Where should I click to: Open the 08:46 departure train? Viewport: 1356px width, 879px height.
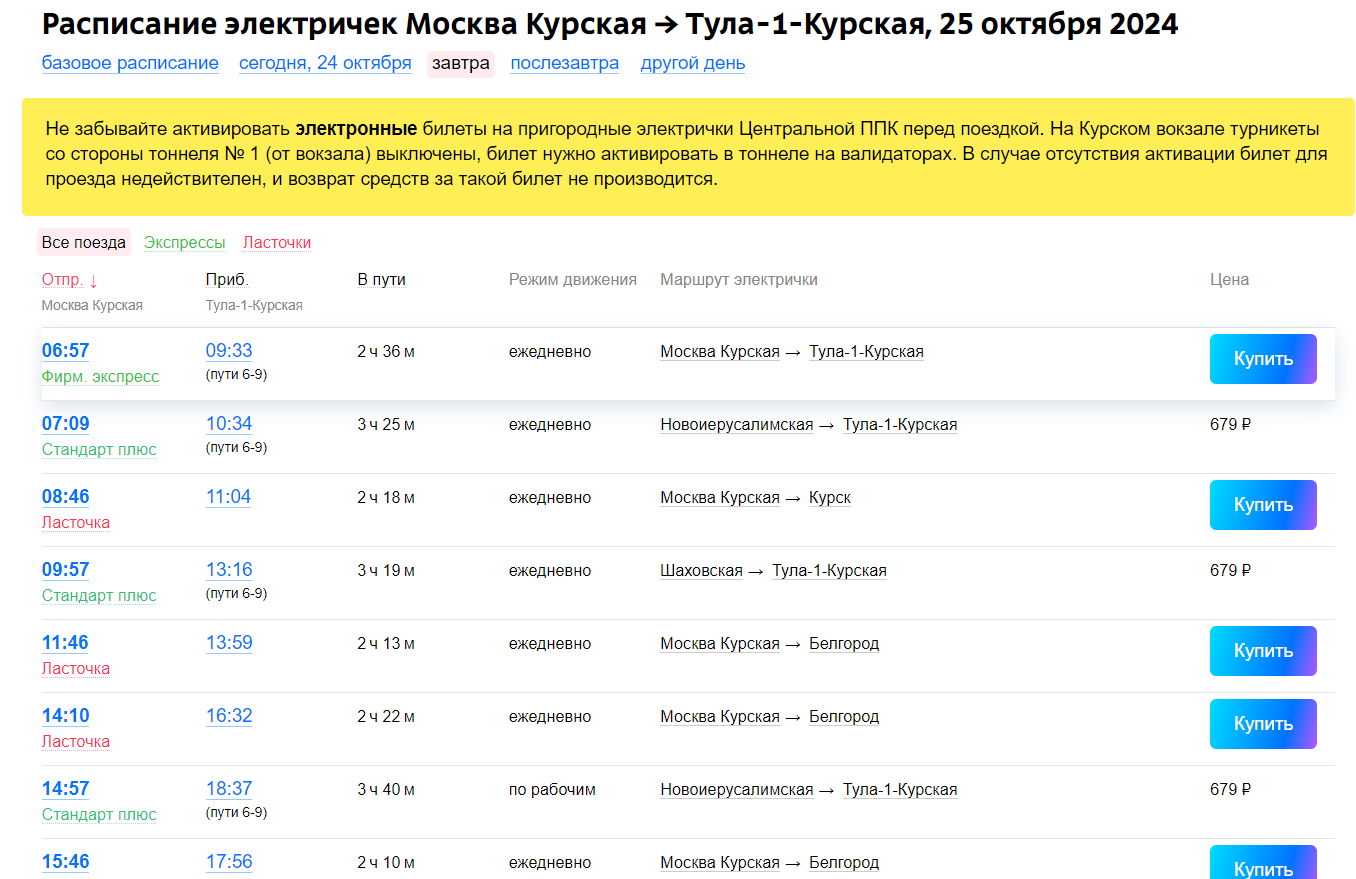66,497
